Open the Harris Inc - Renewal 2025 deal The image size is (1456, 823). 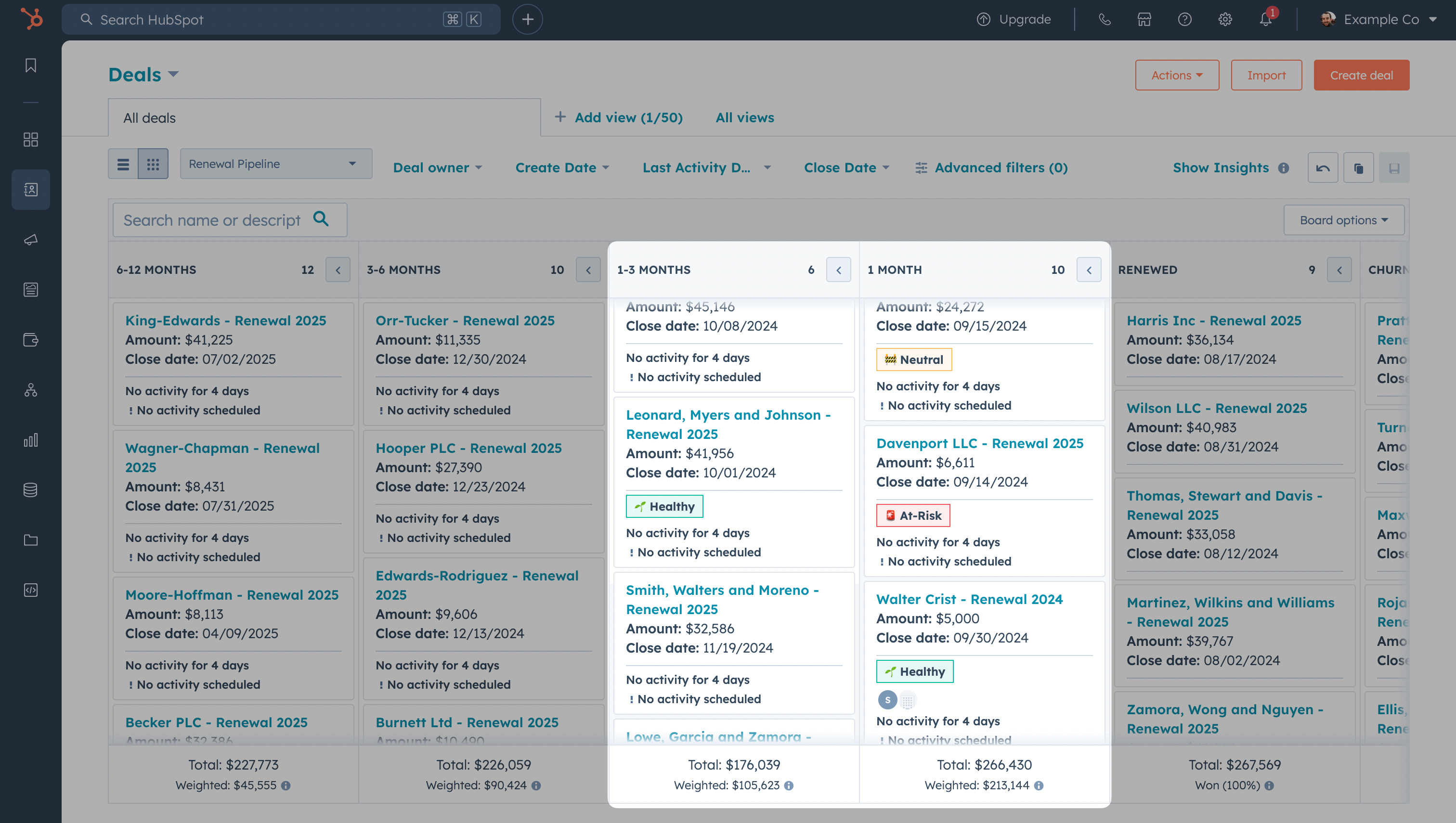[1213, 321]
